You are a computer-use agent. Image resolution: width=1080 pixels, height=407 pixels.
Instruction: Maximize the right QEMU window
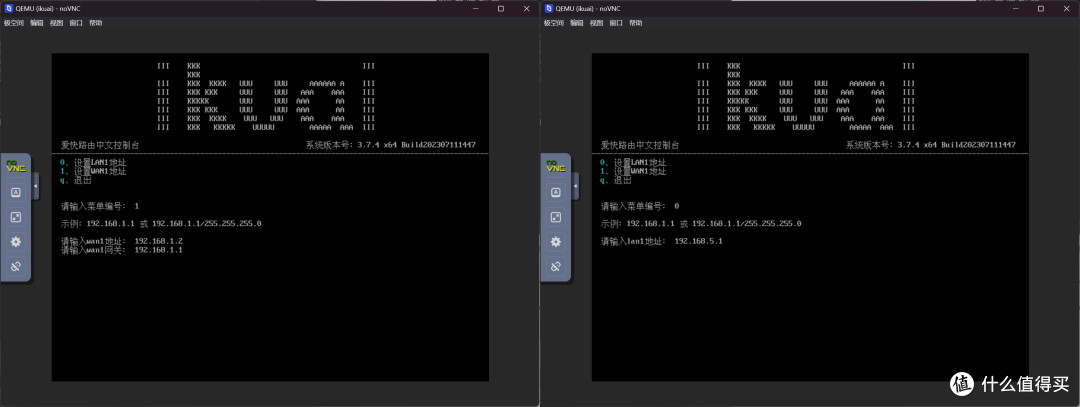pyautogui.click(x=1041, y=8)
